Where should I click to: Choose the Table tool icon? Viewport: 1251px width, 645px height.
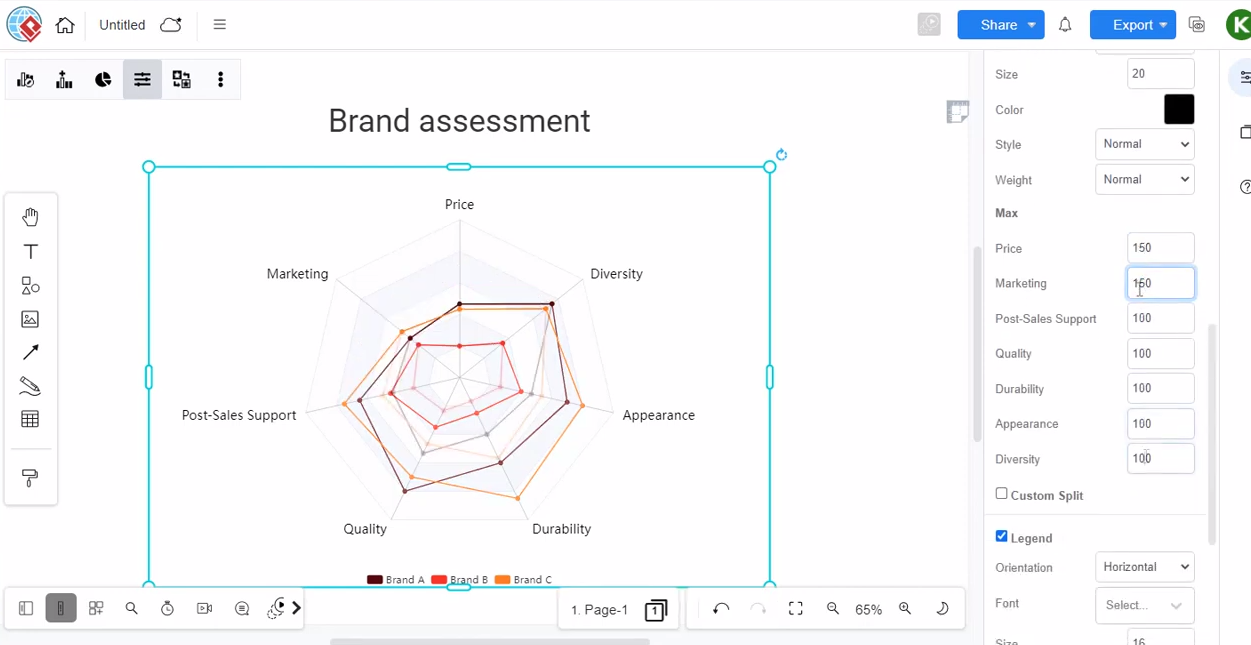[x=30, y=420]
